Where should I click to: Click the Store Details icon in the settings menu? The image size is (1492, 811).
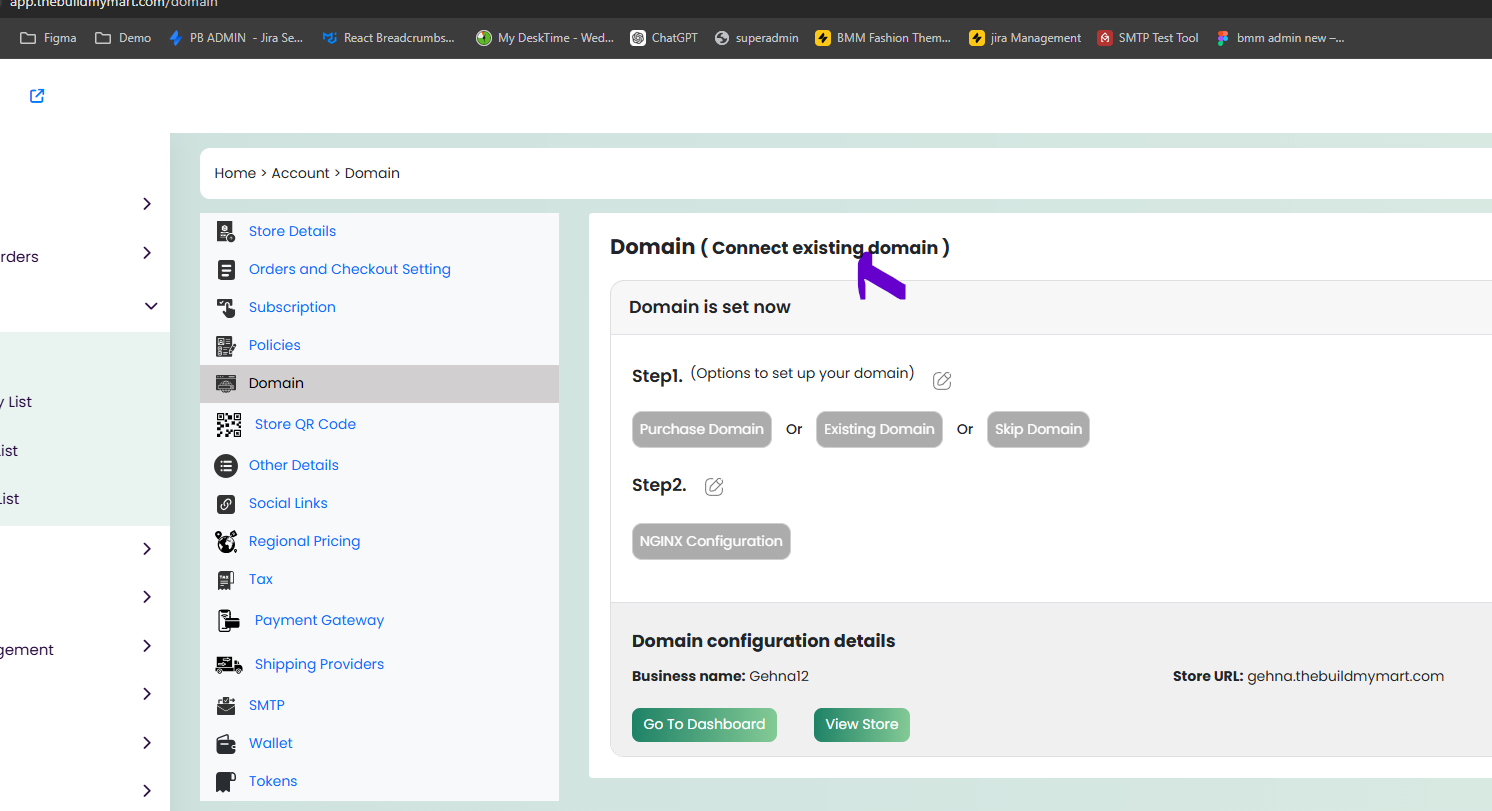tap(226, 231)
